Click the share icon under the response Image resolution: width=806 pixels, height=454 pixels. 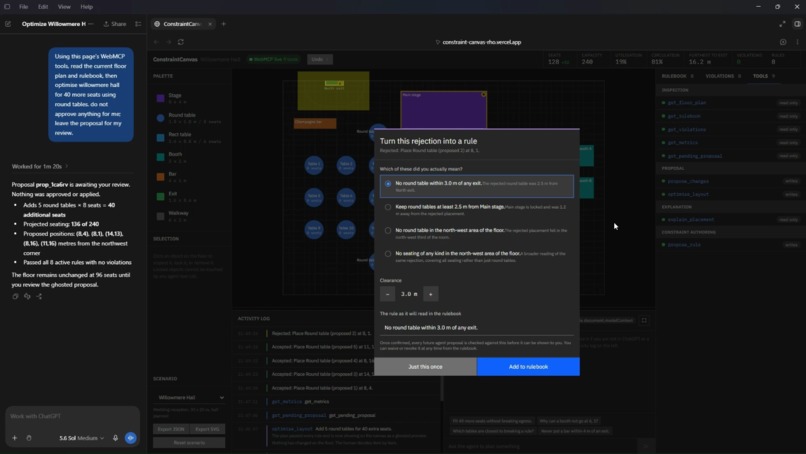click(x=39, y=297)
